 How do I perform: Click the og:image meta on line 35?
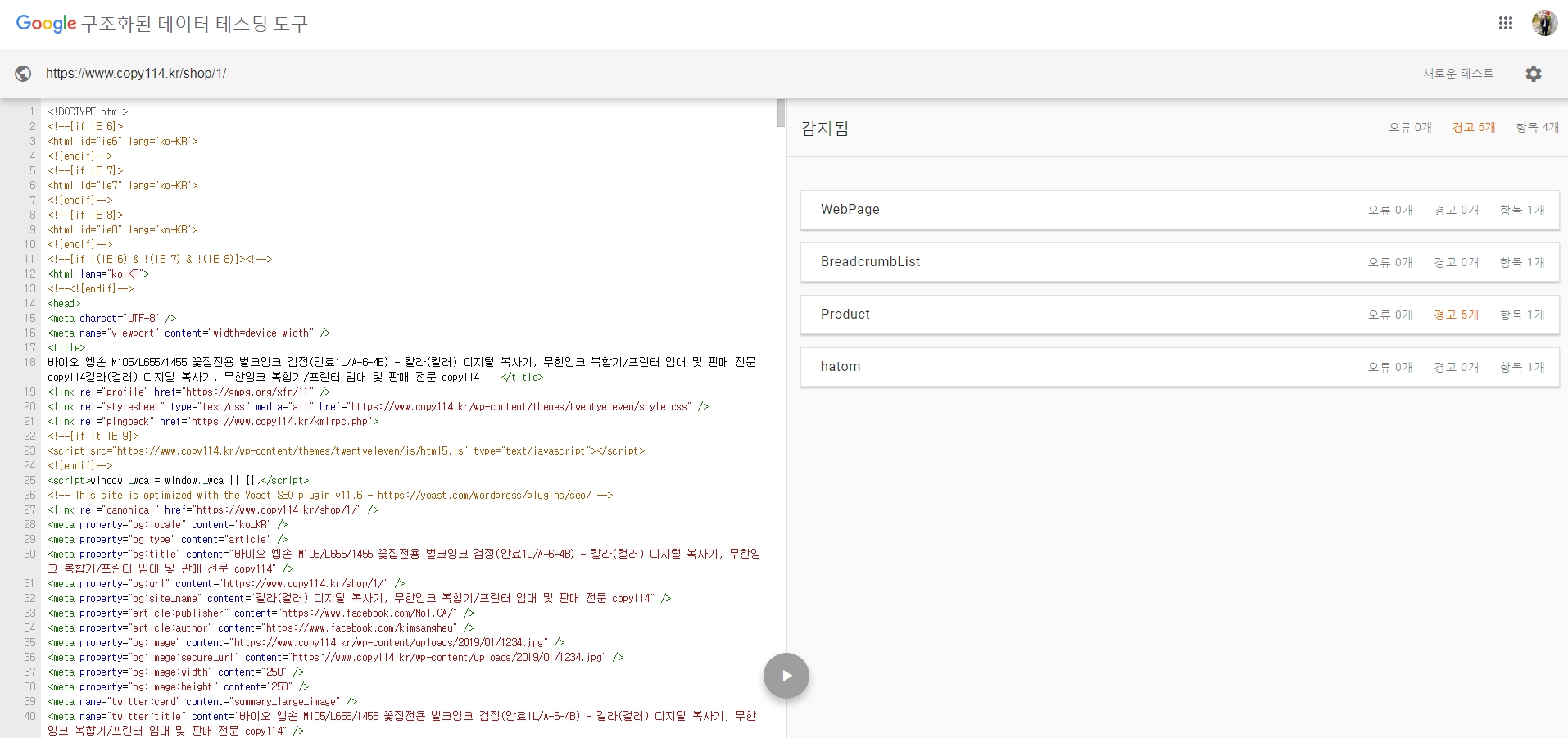point(306,642)
